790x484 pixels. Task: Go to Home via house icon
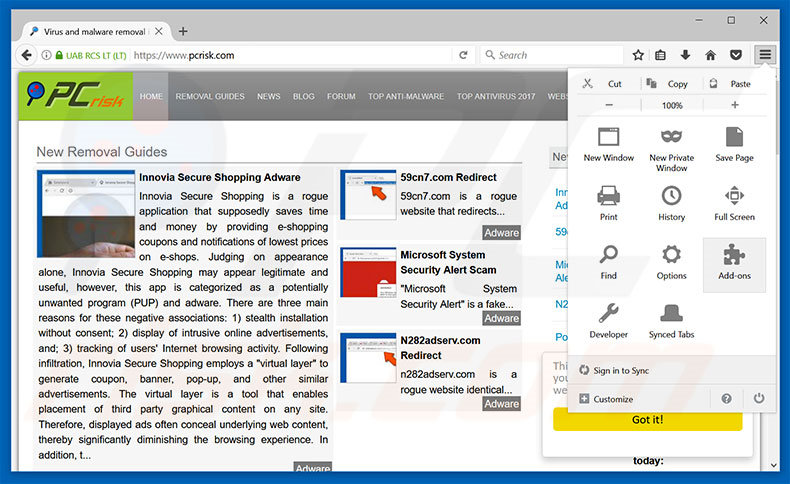710,55
